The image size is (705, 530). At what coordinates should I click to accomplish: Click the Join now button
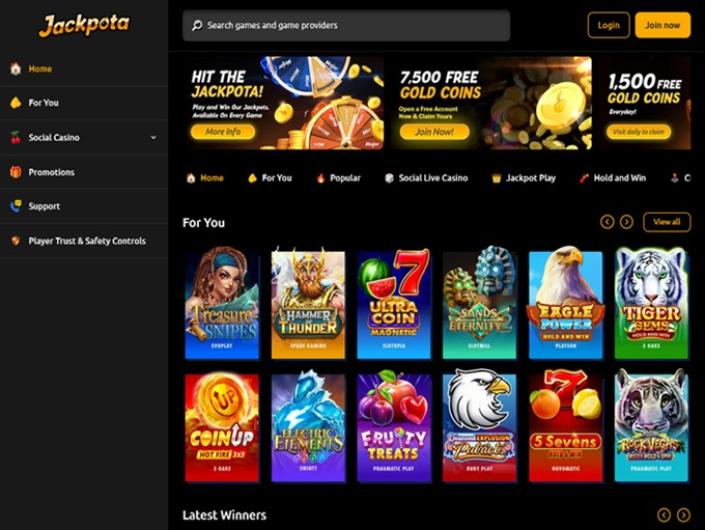[x=663, y=25]
